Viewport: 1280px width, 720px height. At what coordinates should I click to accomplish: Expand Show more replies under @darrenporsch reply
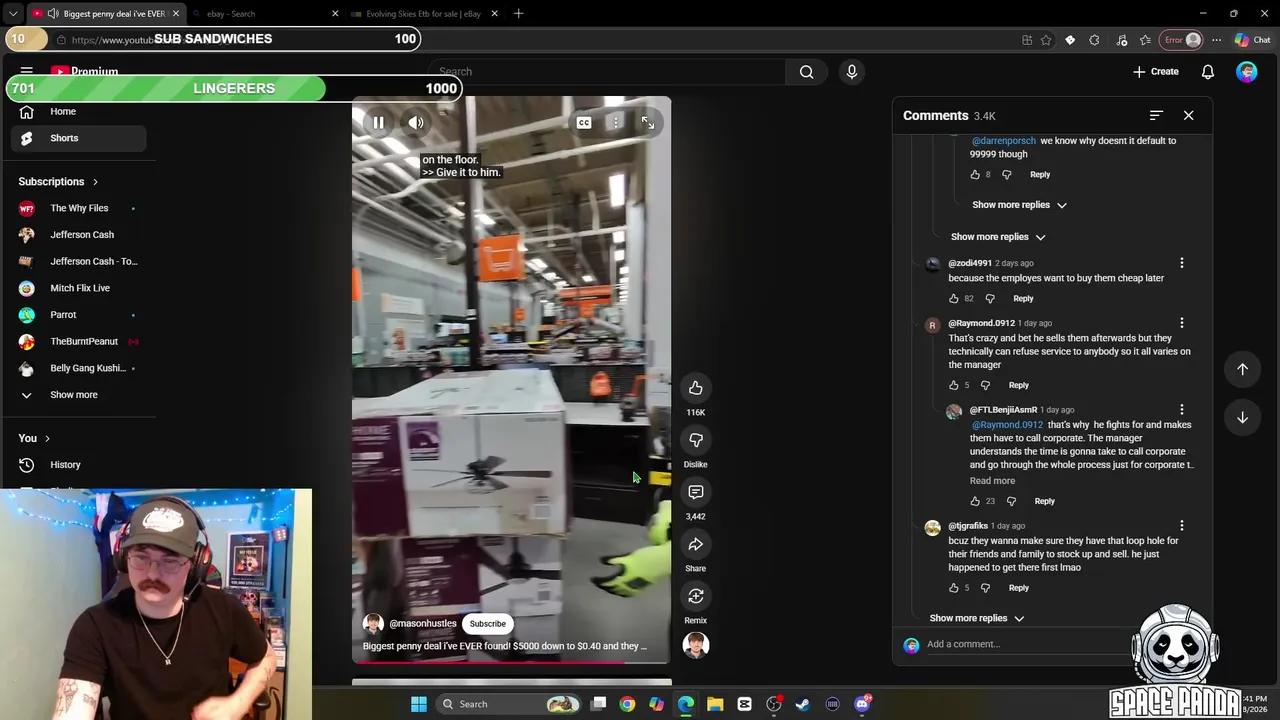pos(1020,205)
